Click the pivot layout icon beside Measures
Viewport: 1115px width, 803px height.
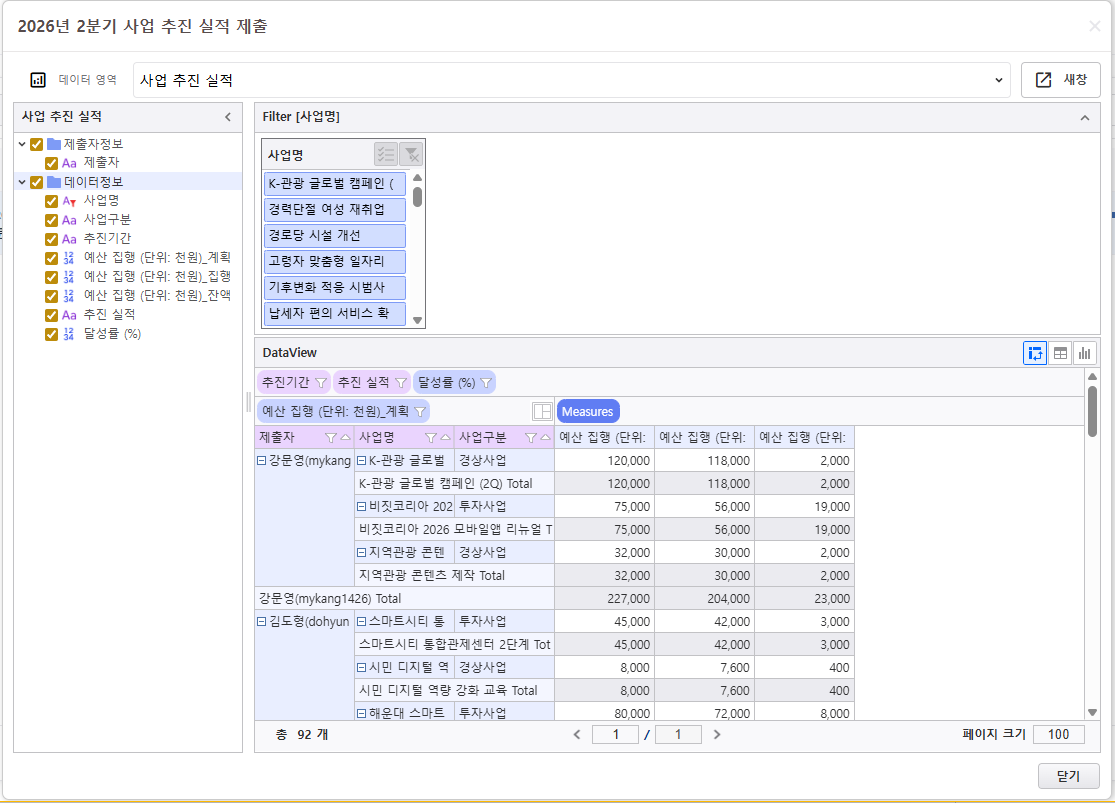coord(542,411)
